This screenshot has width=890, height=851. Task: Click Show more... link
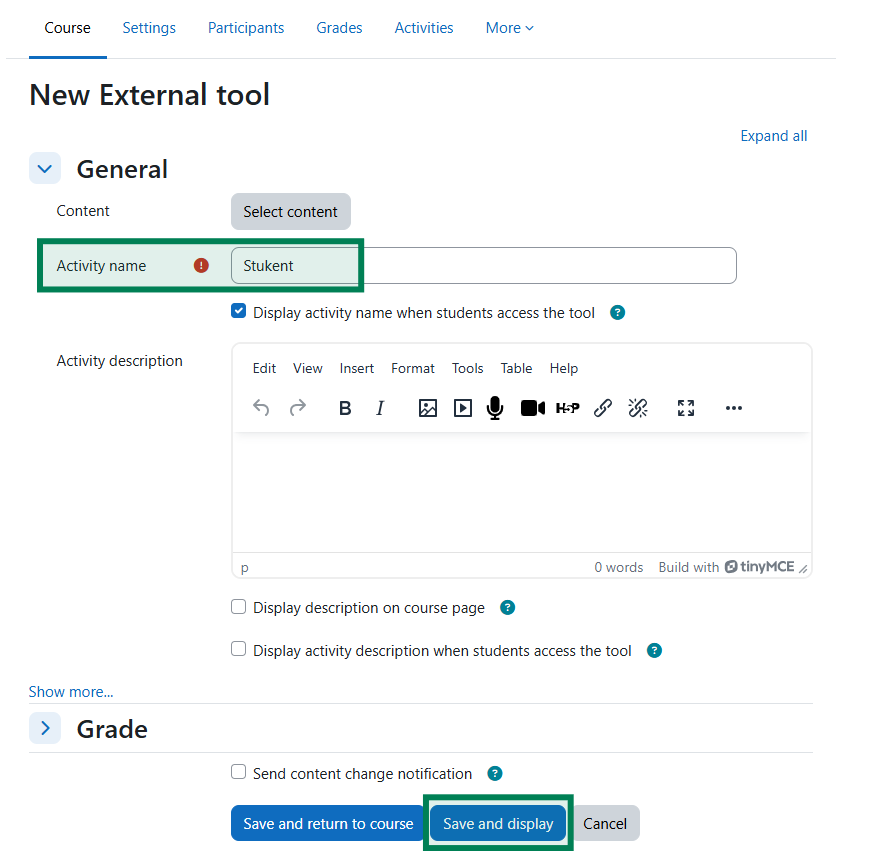[x=71, y=691]
